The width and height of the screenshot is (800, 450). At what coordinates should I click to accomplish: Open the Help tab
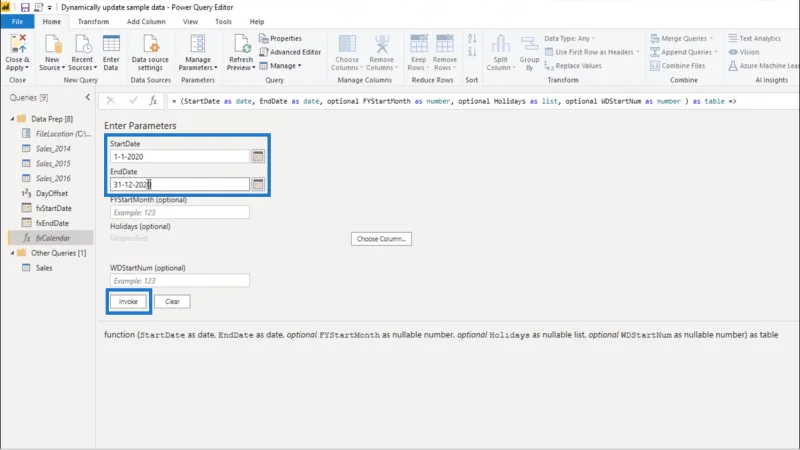pos(257,21)
